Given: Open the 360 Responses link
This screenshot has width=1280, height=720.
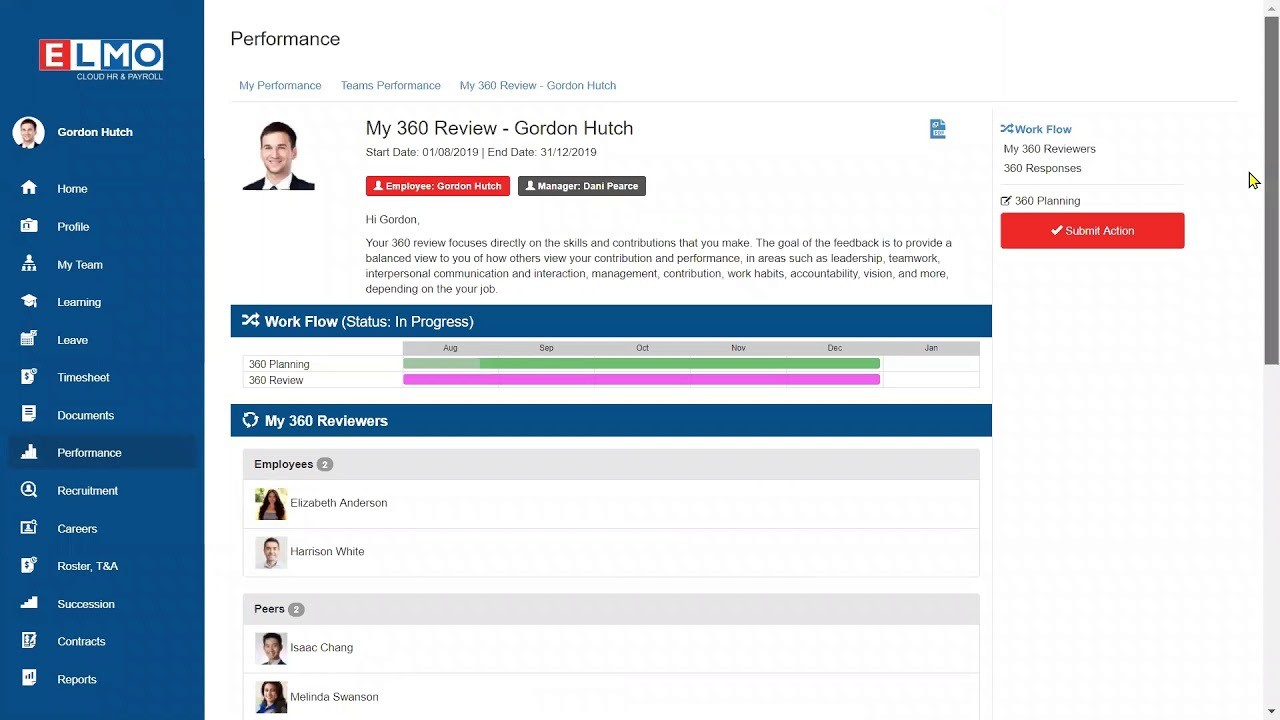Looking at the screenshot, I should point(1042,168).
